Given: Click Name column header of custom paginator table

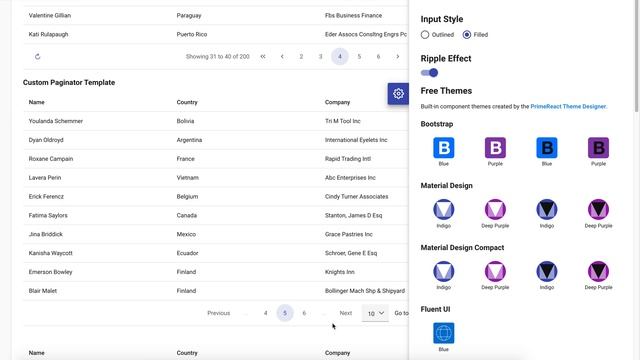Looking at the screenshot, I should pyautogui.click(x=37, y=102).
